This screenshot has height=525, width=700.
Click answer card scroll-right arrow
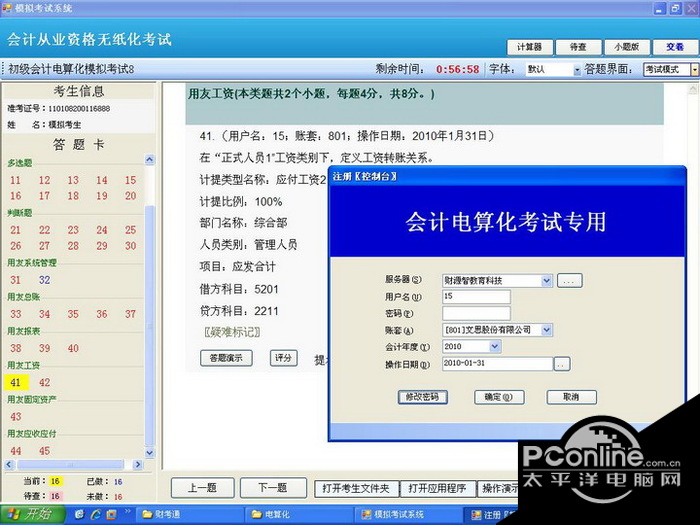pyautogui.click(x=138, y=465)
